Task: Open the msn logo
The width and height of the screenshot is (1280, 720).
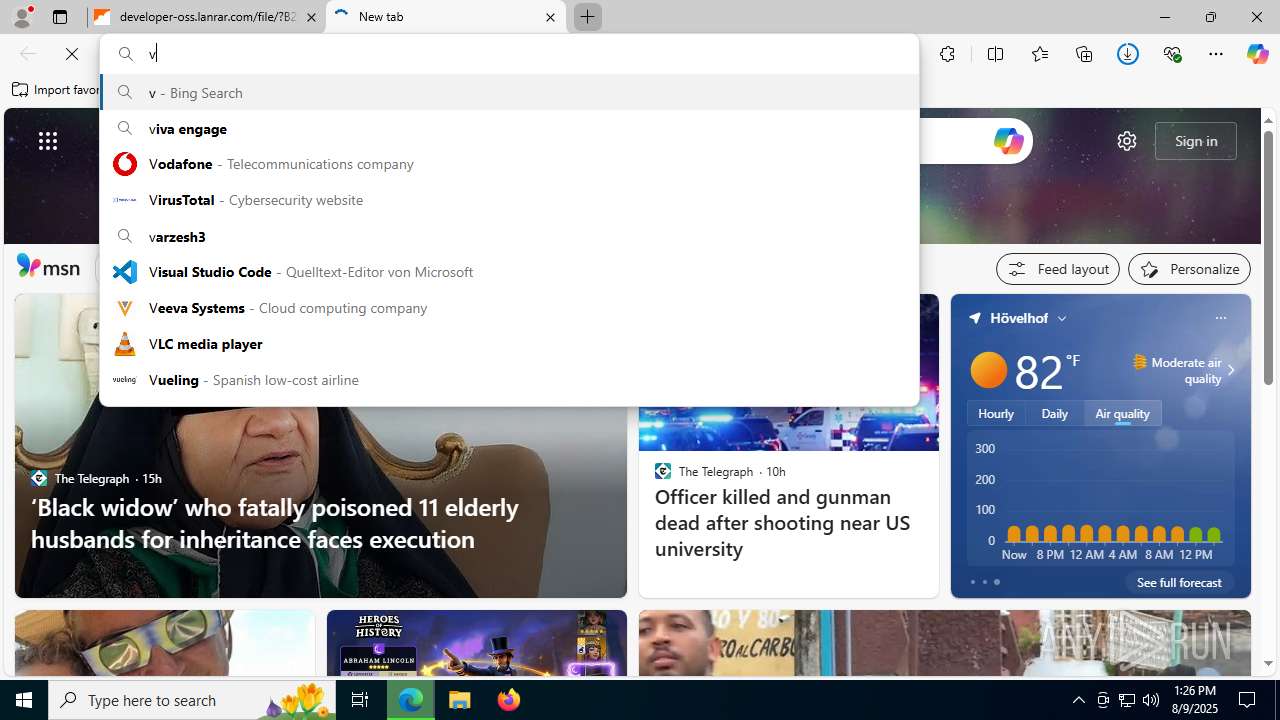Action: (x=48, y=267)
